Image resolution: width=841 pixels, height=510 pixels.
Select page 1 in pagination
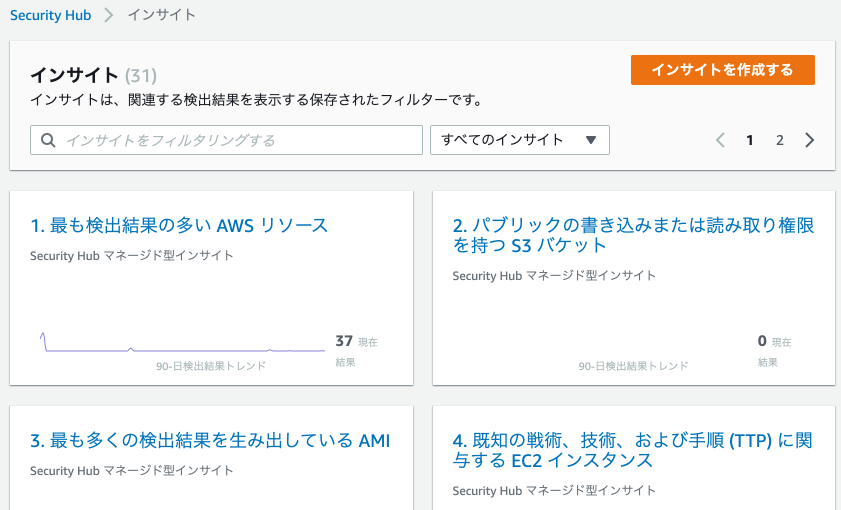(750, 141)
